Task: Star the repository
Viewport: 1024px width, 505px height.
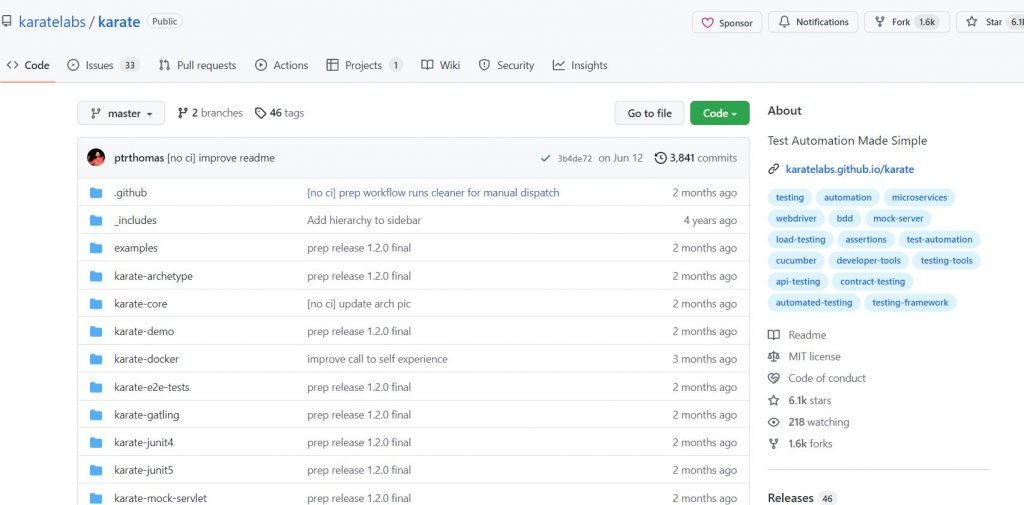Action: [991, 22]
